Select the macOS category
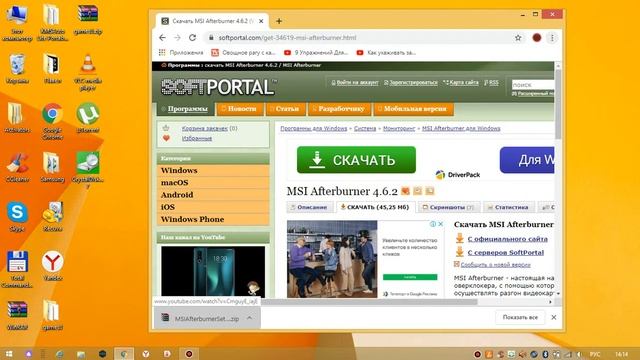Image resolution: width=640 pixels, height=360 pixels. coord(213,183)
